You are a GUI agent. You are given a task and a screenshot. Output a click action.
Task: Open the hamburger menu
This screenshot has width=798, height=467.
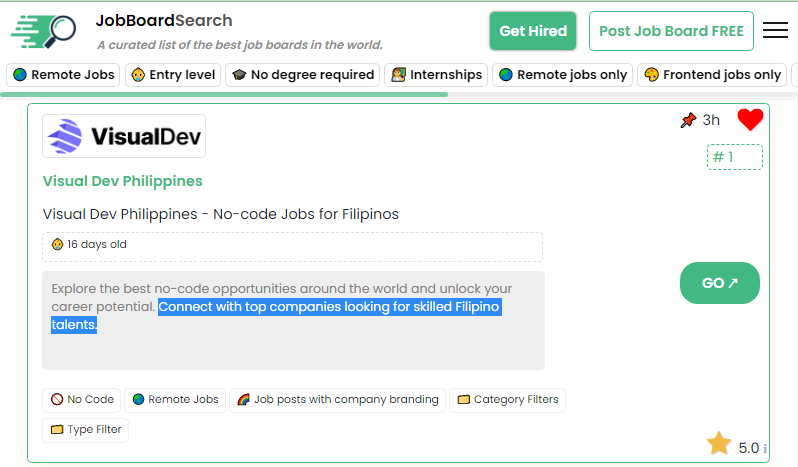[x=775, y=30]
